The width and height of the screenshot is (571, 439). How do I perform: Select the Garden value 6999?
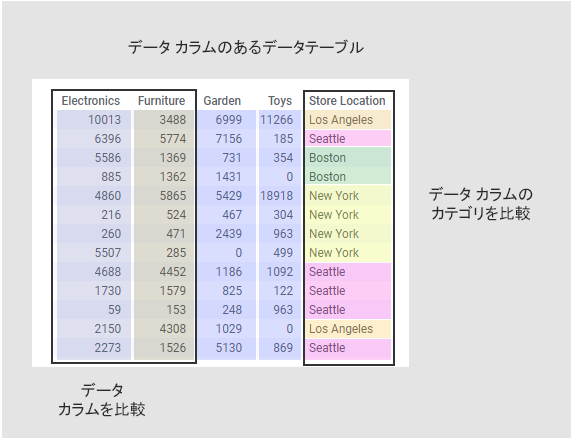point(228,120)
